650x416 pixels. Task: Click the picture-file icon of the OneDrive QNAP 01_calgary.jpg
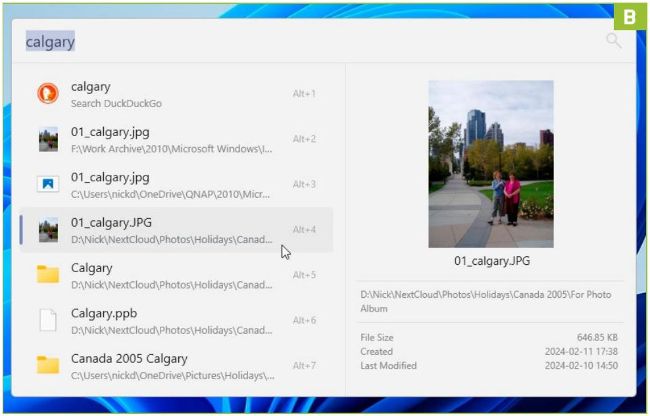pos(48,184)
